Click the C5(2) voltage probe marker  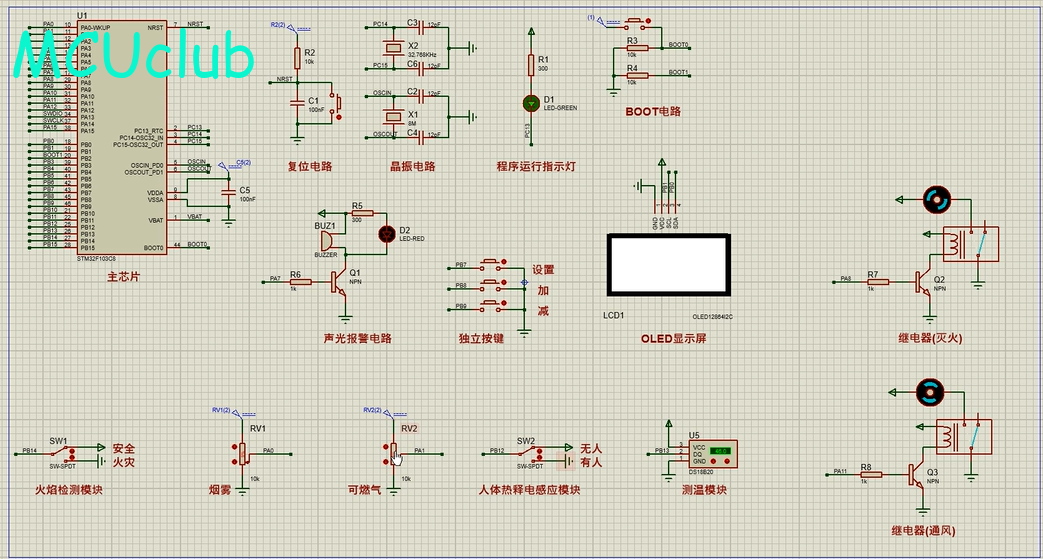point(233,164)
